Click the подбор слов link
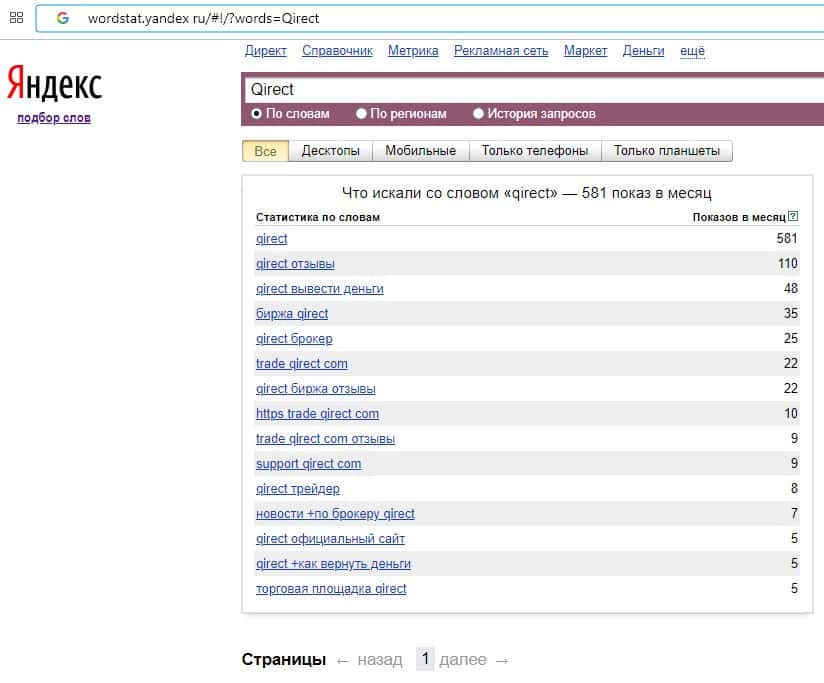 54,118
